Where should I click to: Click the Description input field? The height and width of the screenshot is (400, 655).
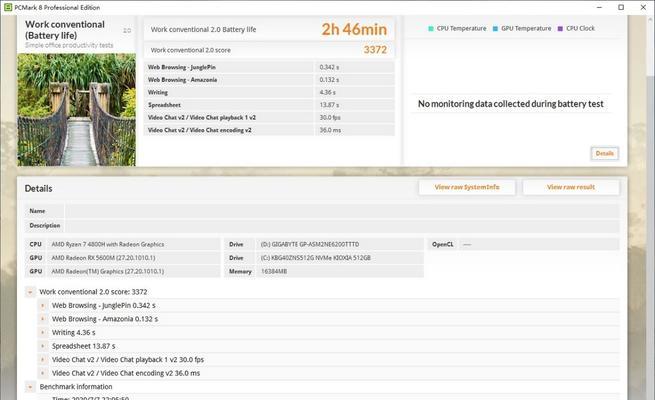(x=342, y=225)
